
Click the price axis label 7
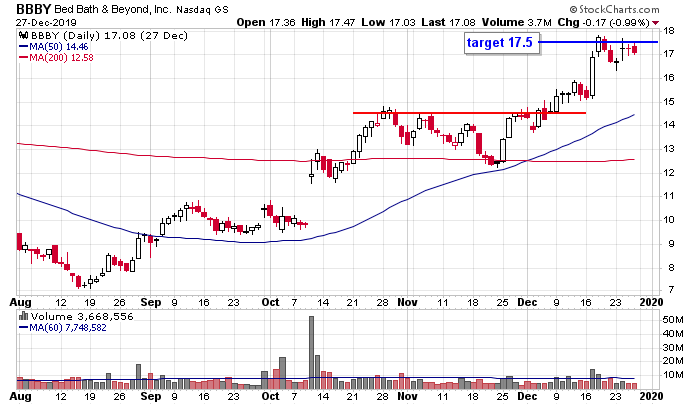pyautogui.click(x=671, y=290)
